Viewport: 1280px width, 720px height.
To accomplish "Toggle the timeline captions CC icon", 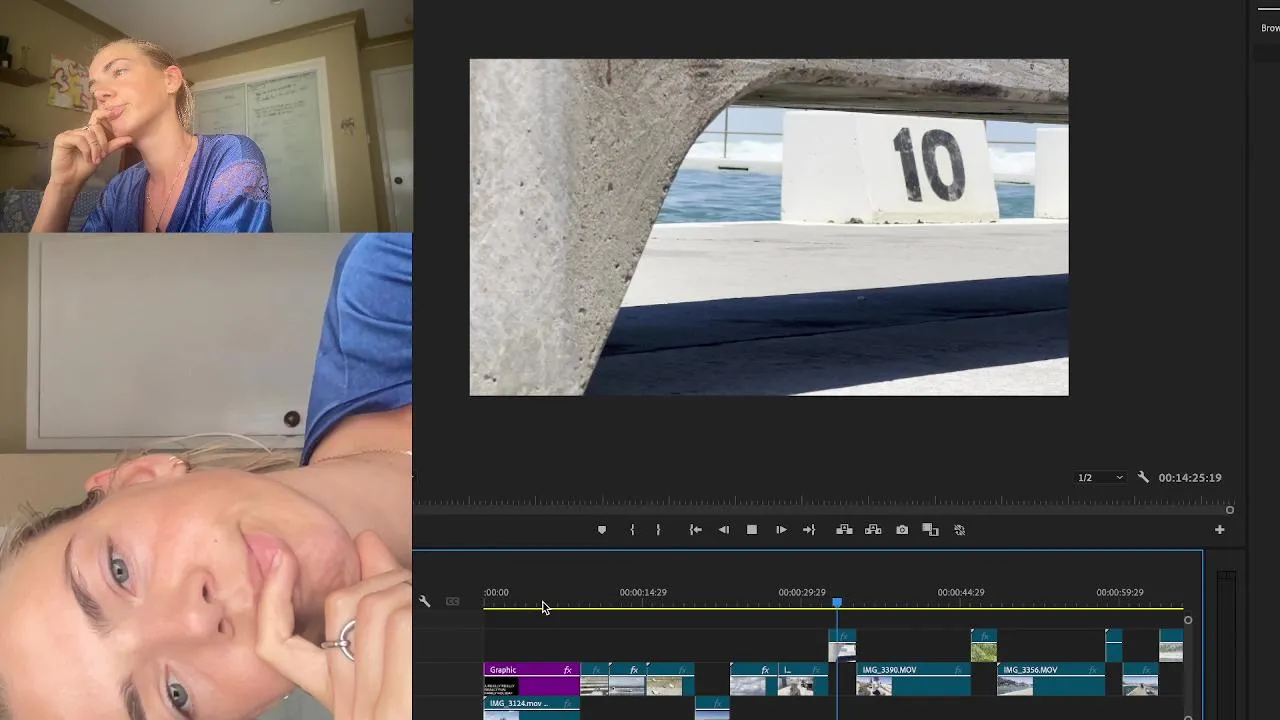I will 452,601.
